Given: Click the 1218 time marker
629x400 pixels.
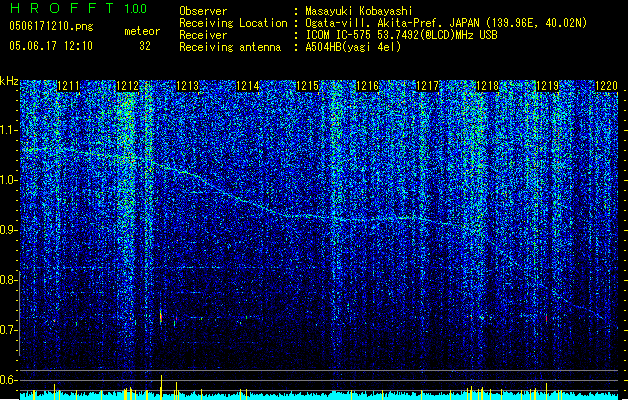Looking at the screenshot, I should pos(487,86).
